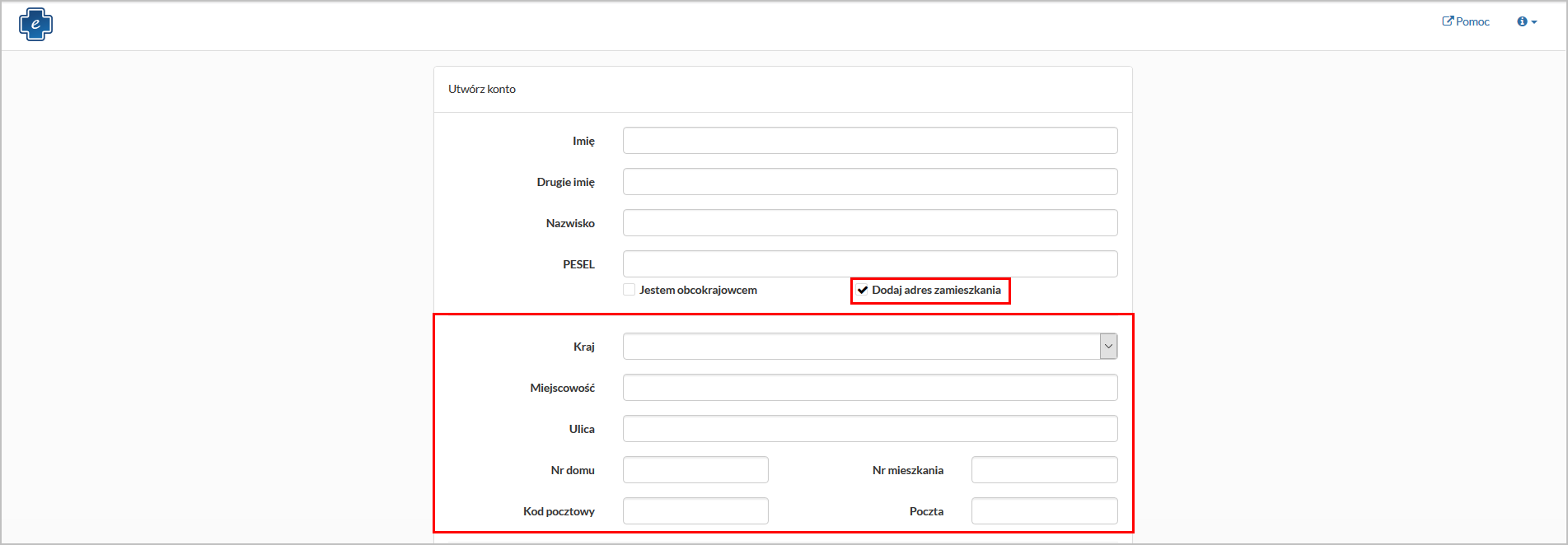Open the Kraj country combo box
This screenshot has width=1568, height=545.
860,347
